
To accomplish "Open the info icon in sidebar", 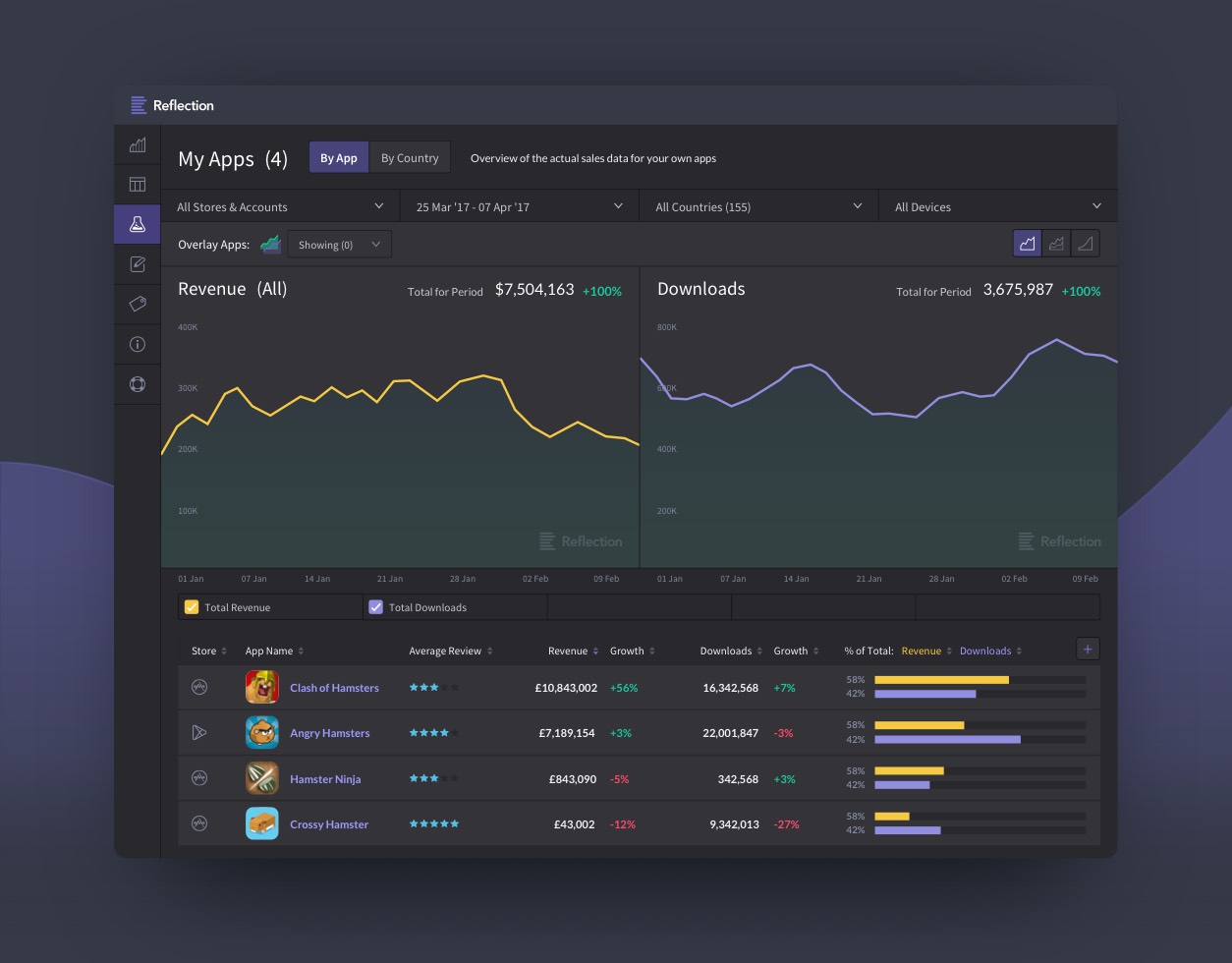I will pos(138,344).
